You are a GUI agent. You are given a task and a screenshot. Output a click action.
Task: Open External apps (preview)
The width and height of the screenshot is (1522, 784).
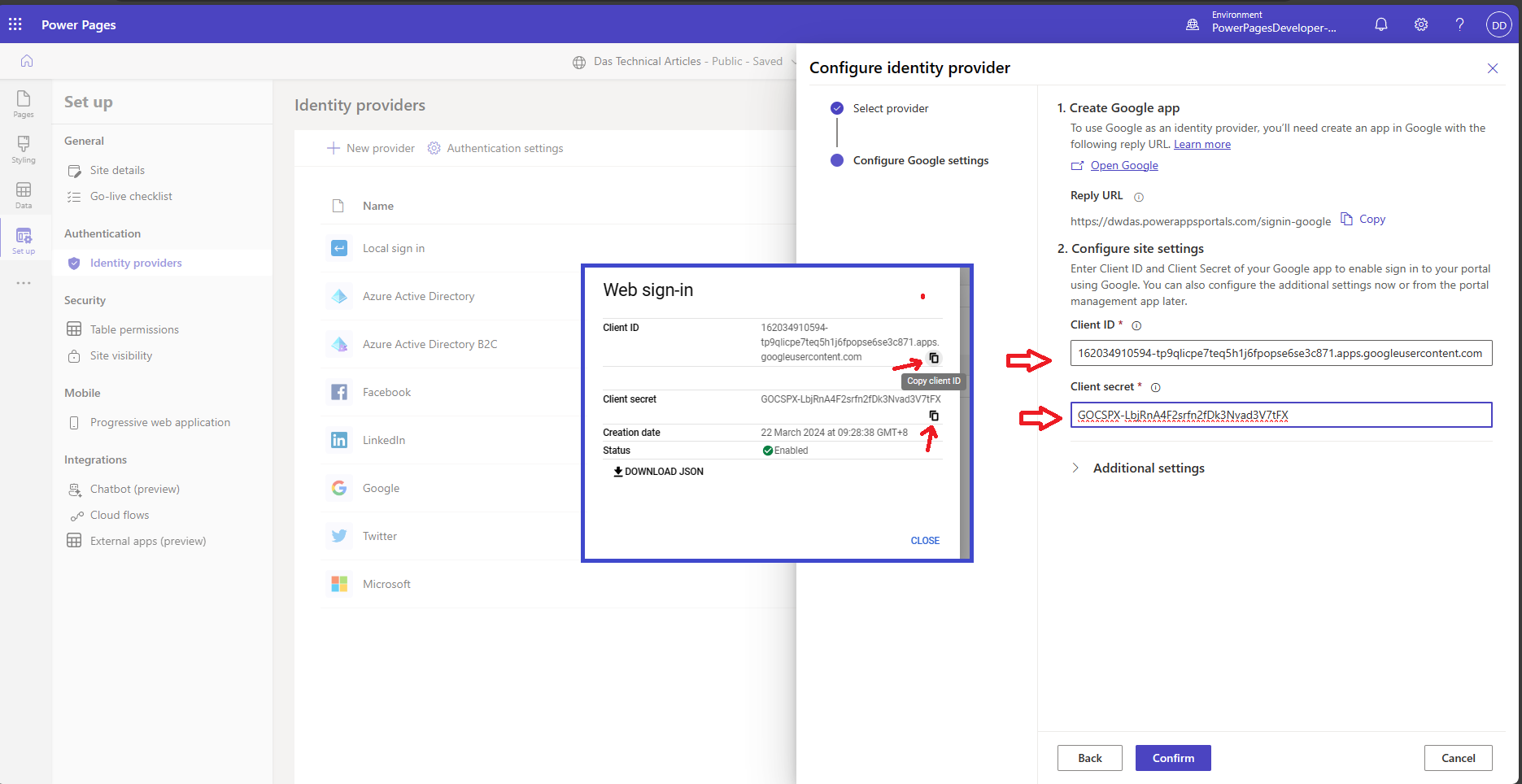tap(148, 541)
